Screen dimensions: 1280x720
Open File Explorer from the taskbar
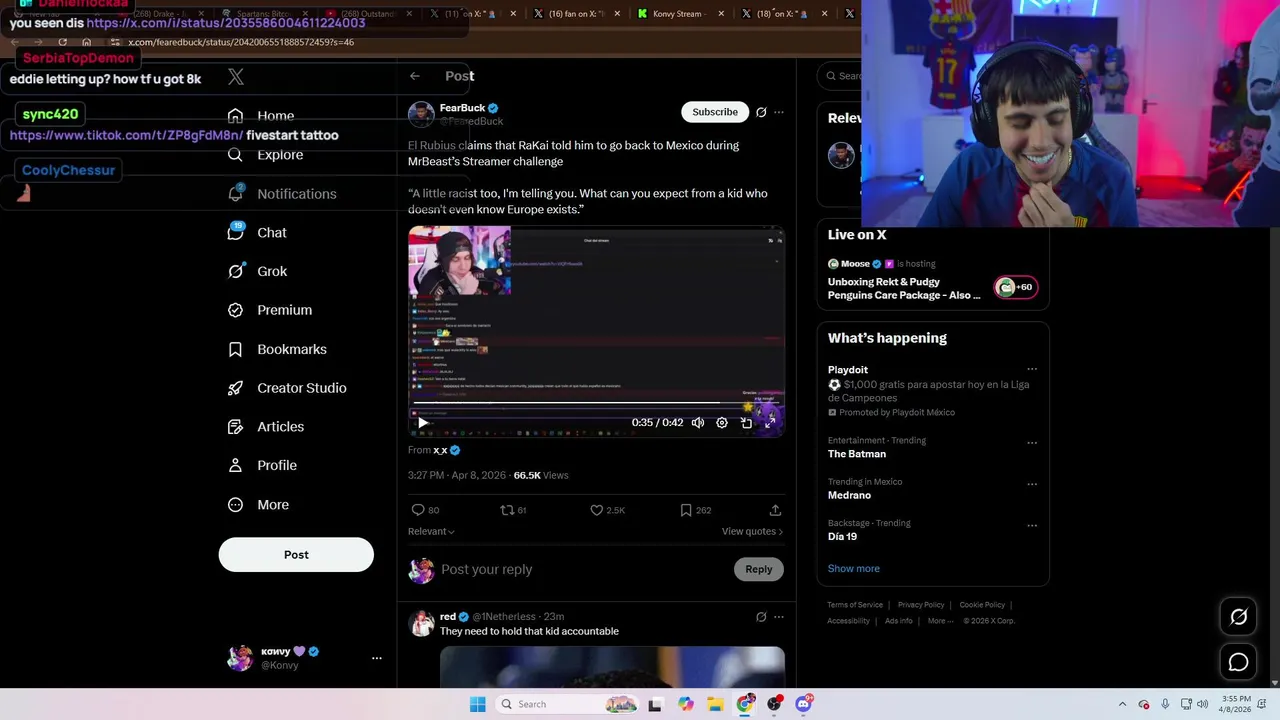[x=715, y=704]
